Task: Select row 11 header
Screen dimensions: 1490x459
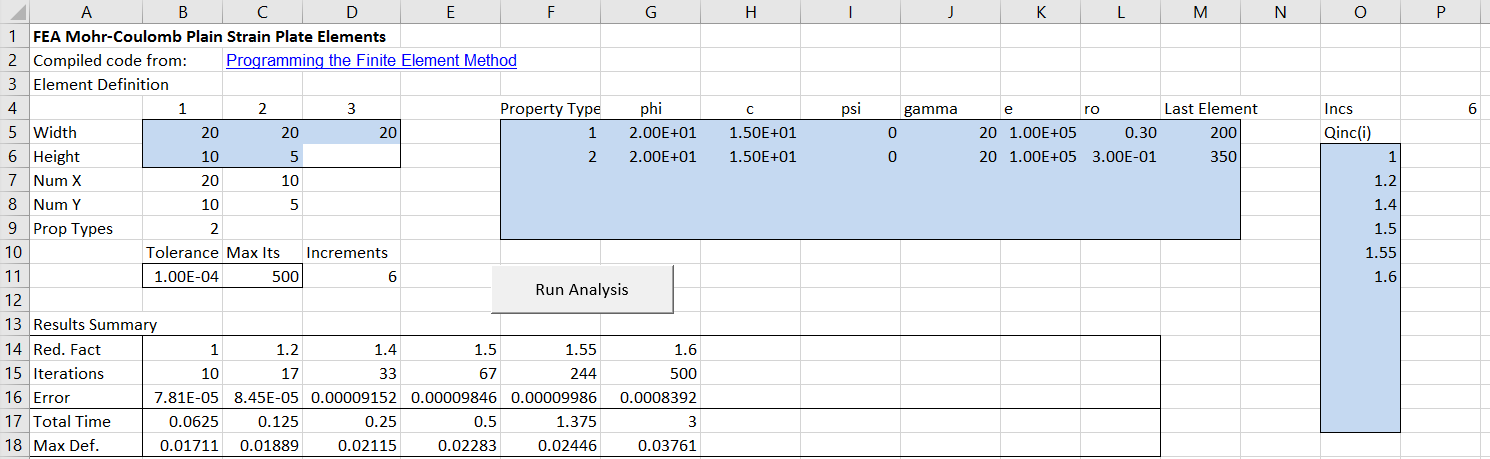Action: (x=14, y=277)
